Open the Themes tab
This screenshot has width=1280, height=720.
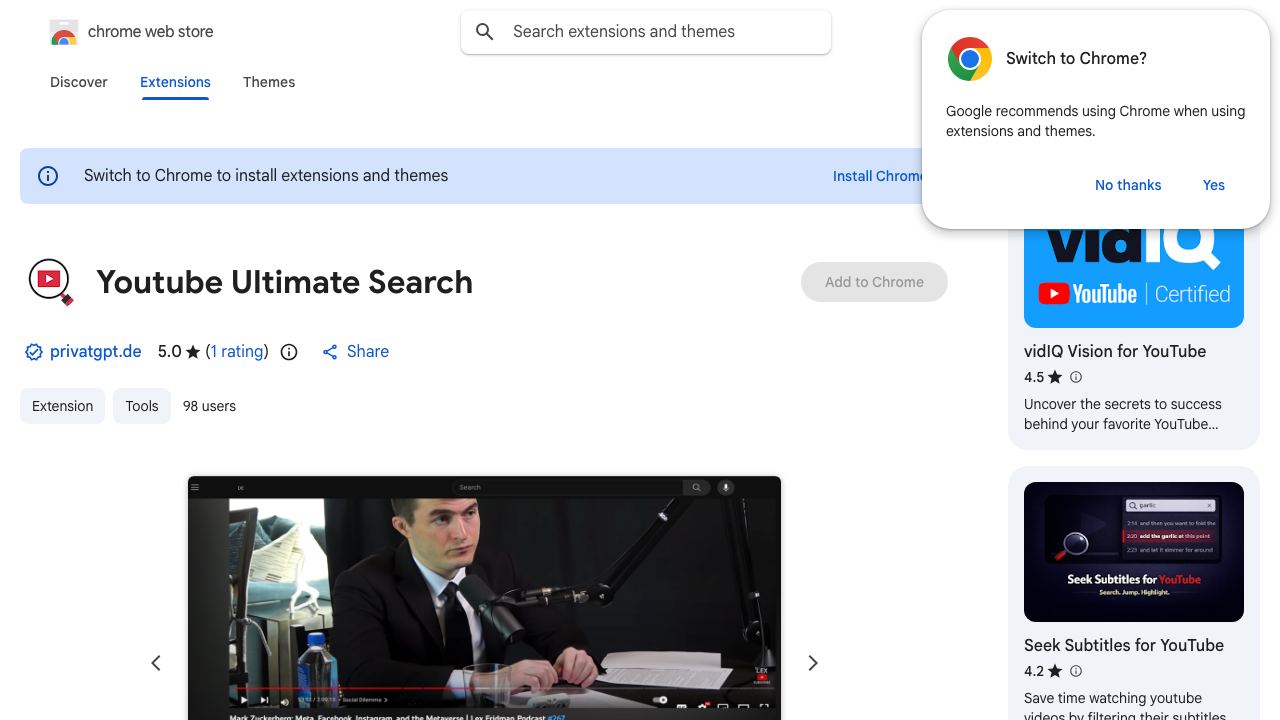coord(269,82)
